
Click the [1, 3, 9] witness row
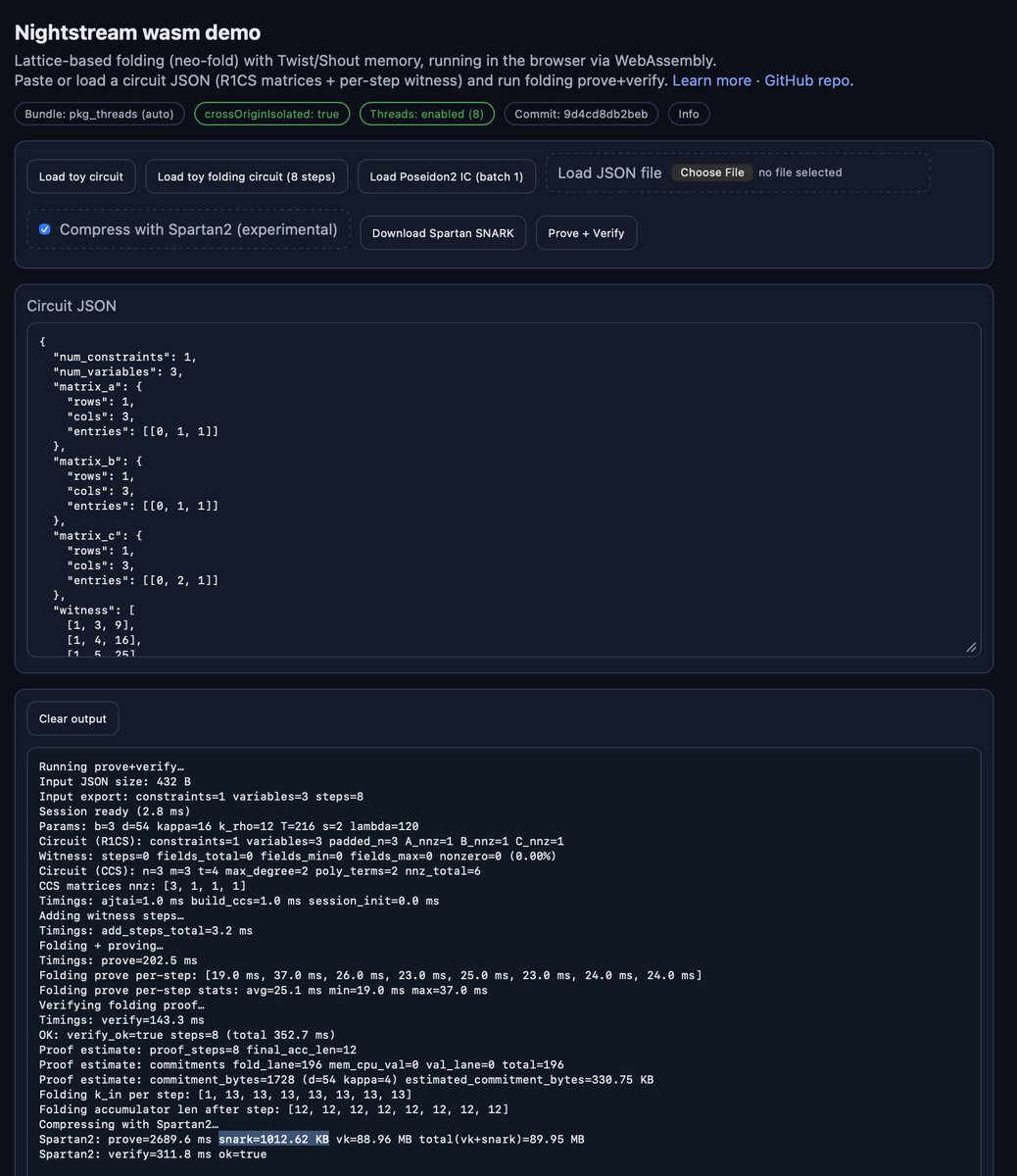(x=101, y=624)
